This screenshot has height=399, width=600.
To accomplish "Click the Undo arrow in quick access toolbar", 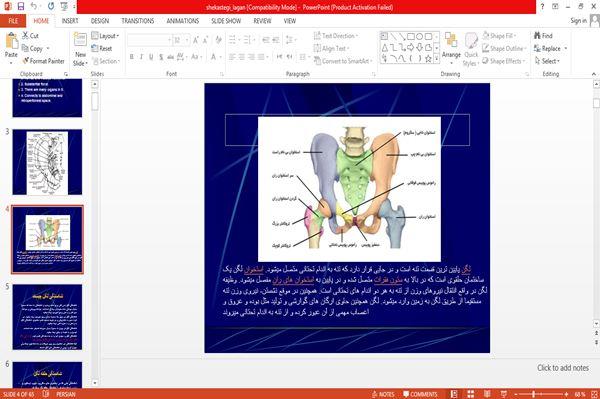I will coord(34,7).
